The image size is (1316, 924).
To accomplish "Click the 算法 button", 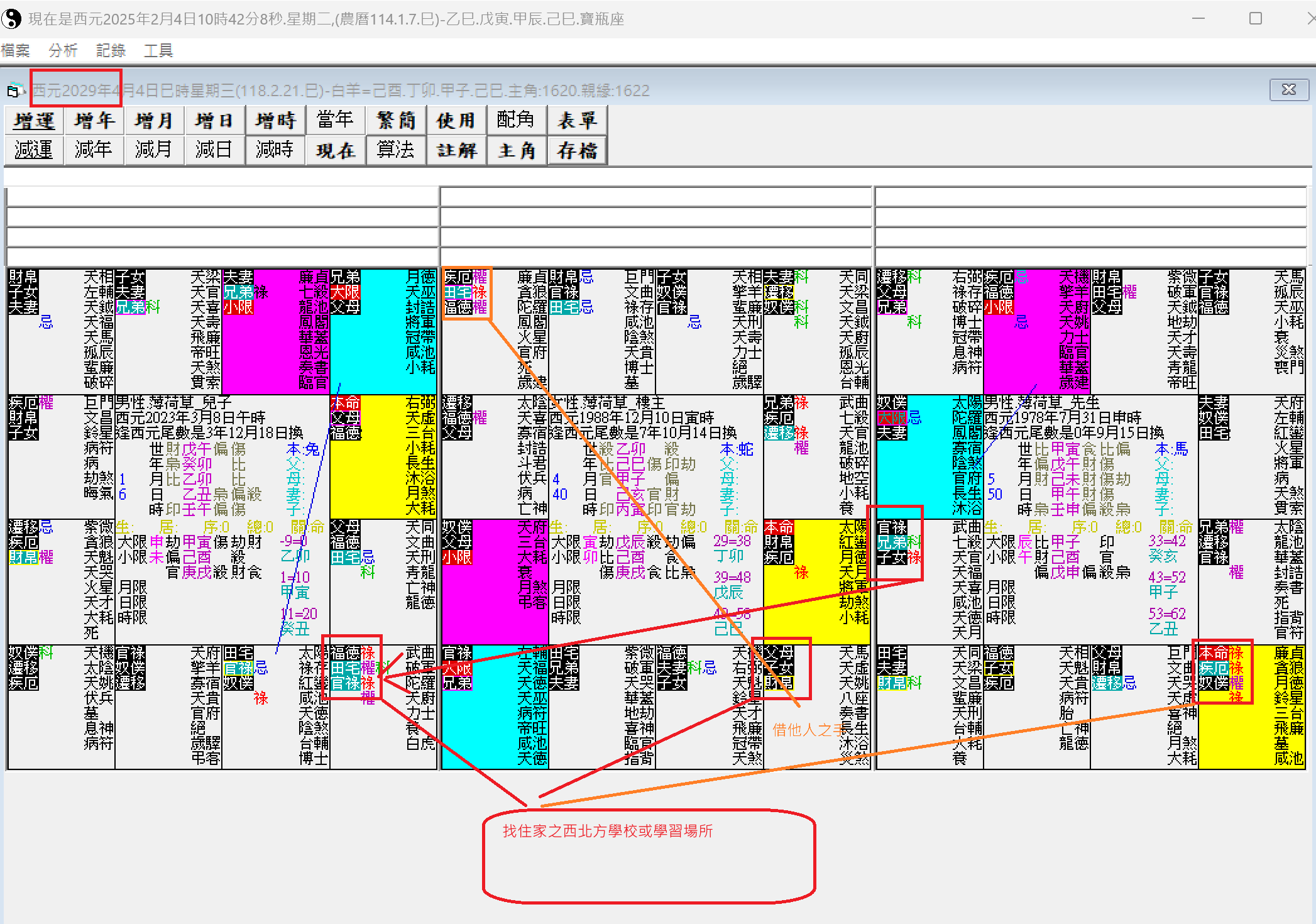I will 395,150.
